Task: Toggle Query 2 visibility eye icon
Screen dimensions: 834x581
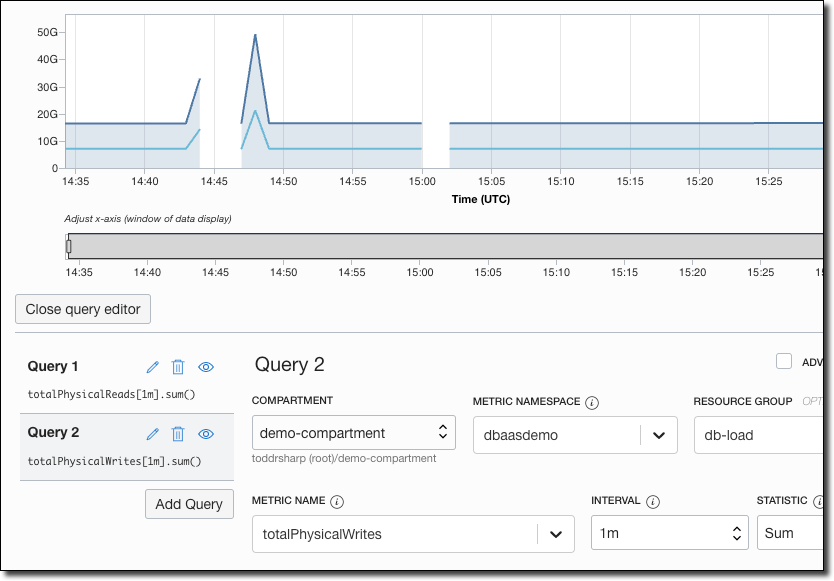Action: click(x=206, y=434)
